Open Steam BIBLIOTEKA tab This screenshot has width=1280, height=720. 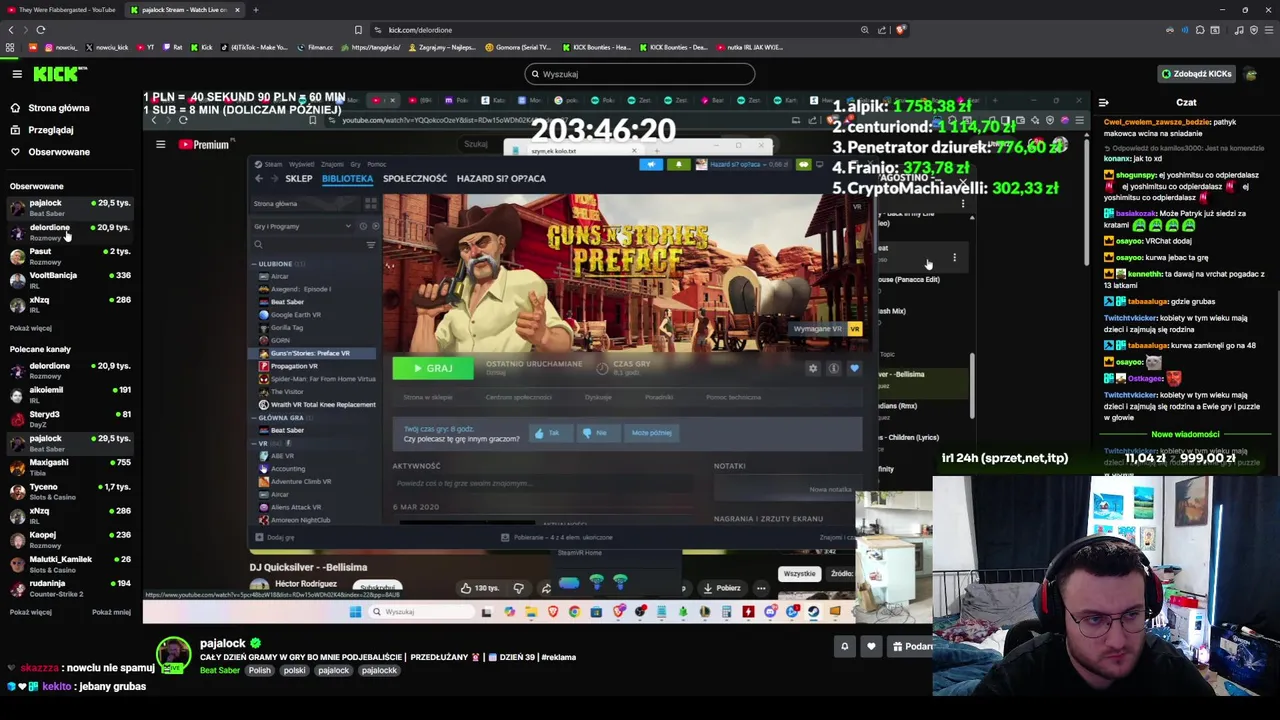coord(347,178)
